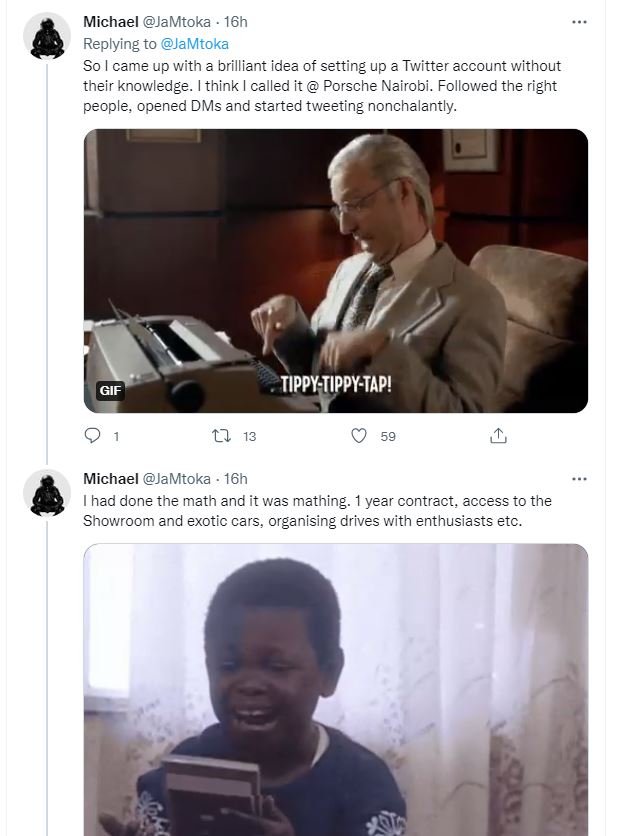Open the 16h timestamp of the first tweet
The image size is (617, 836).
(235, 22)
